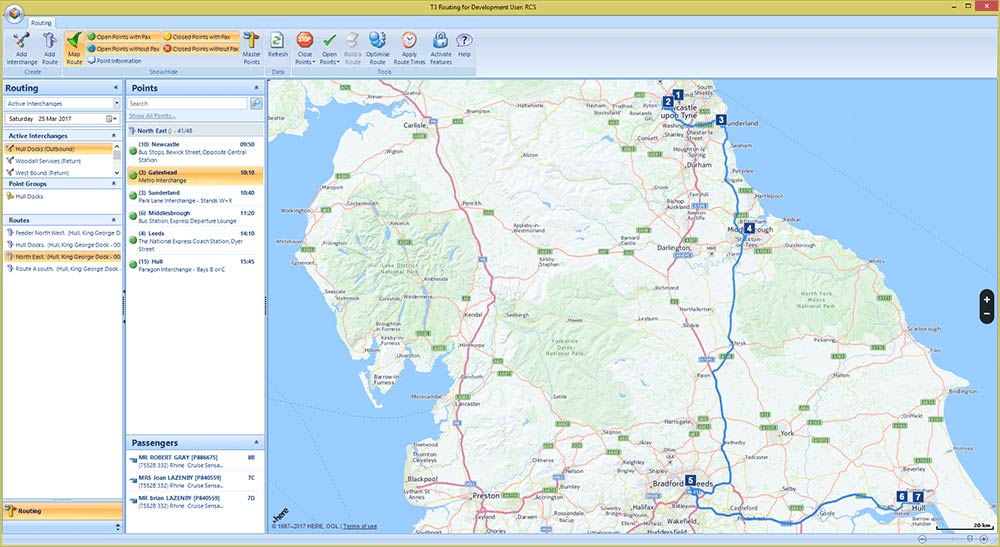
Task: Toggle Closed Points without Pax
Action: [200, 48]
